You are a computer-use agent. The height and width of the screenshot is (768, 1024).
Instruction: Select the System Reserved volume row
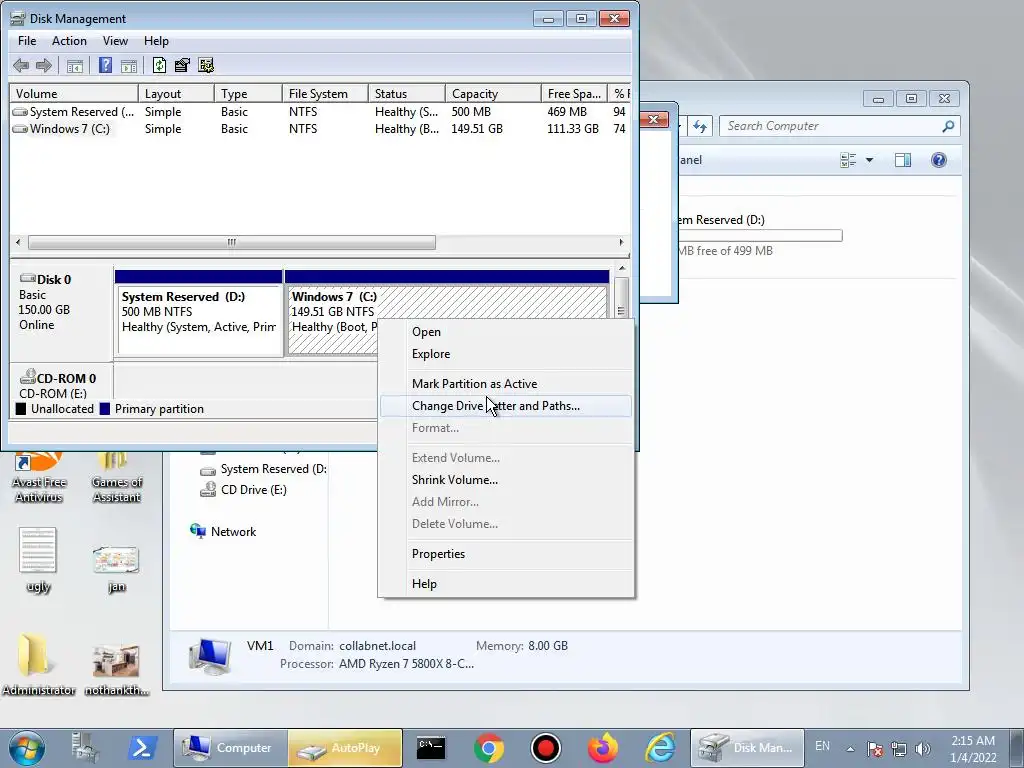click(x=320, y=112)
